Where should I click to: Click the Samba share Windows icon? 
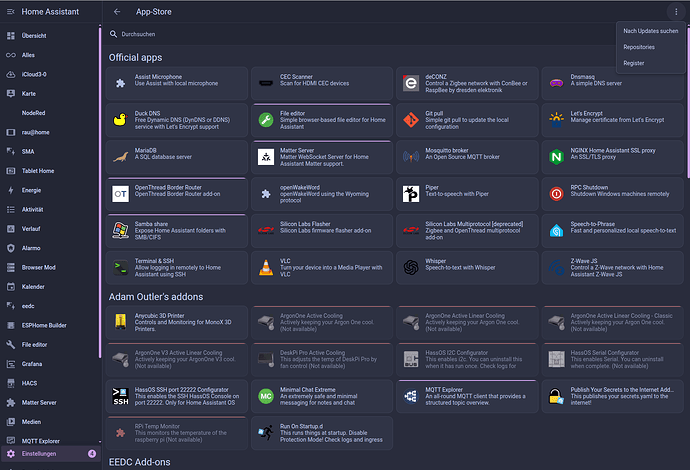tap(120, 231)
